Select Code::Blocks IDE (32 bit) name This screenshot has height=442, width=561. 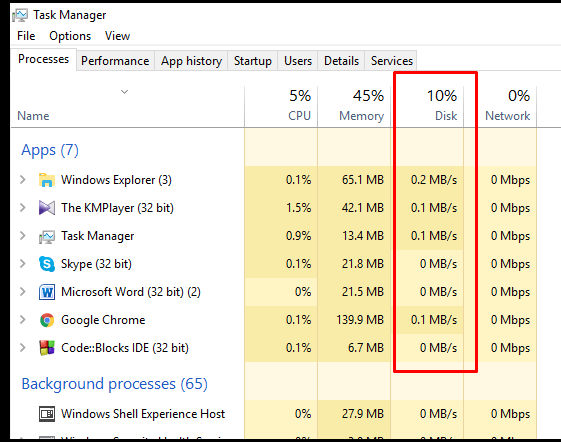(x=125, y=348)
